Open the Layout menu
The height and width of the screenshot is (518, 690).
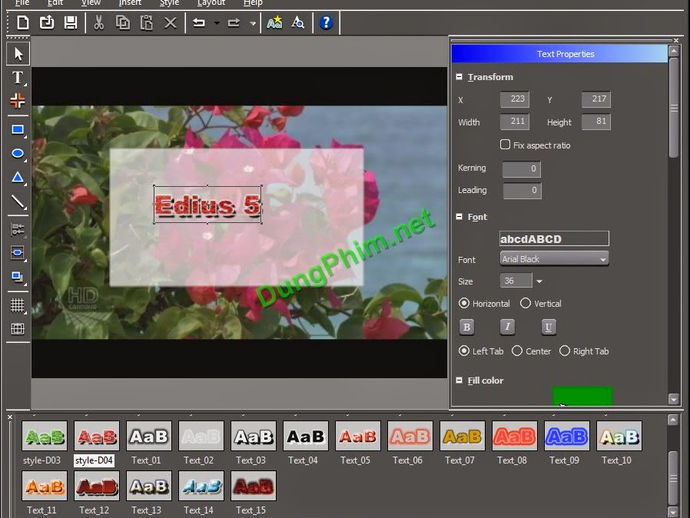coord(211,3)
